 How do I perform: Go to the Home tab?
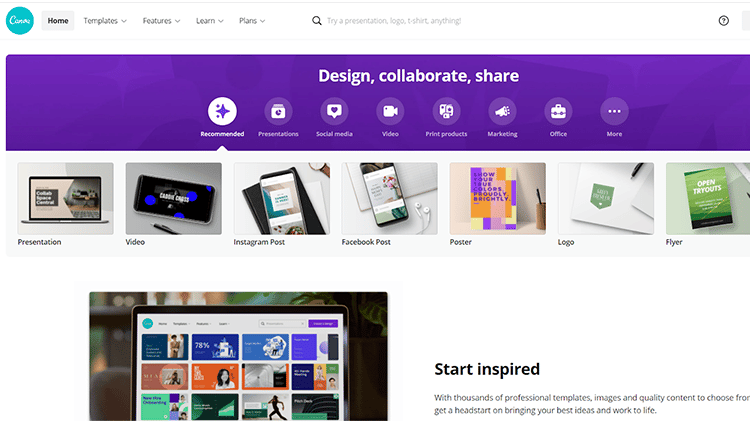tap(58, 21)
